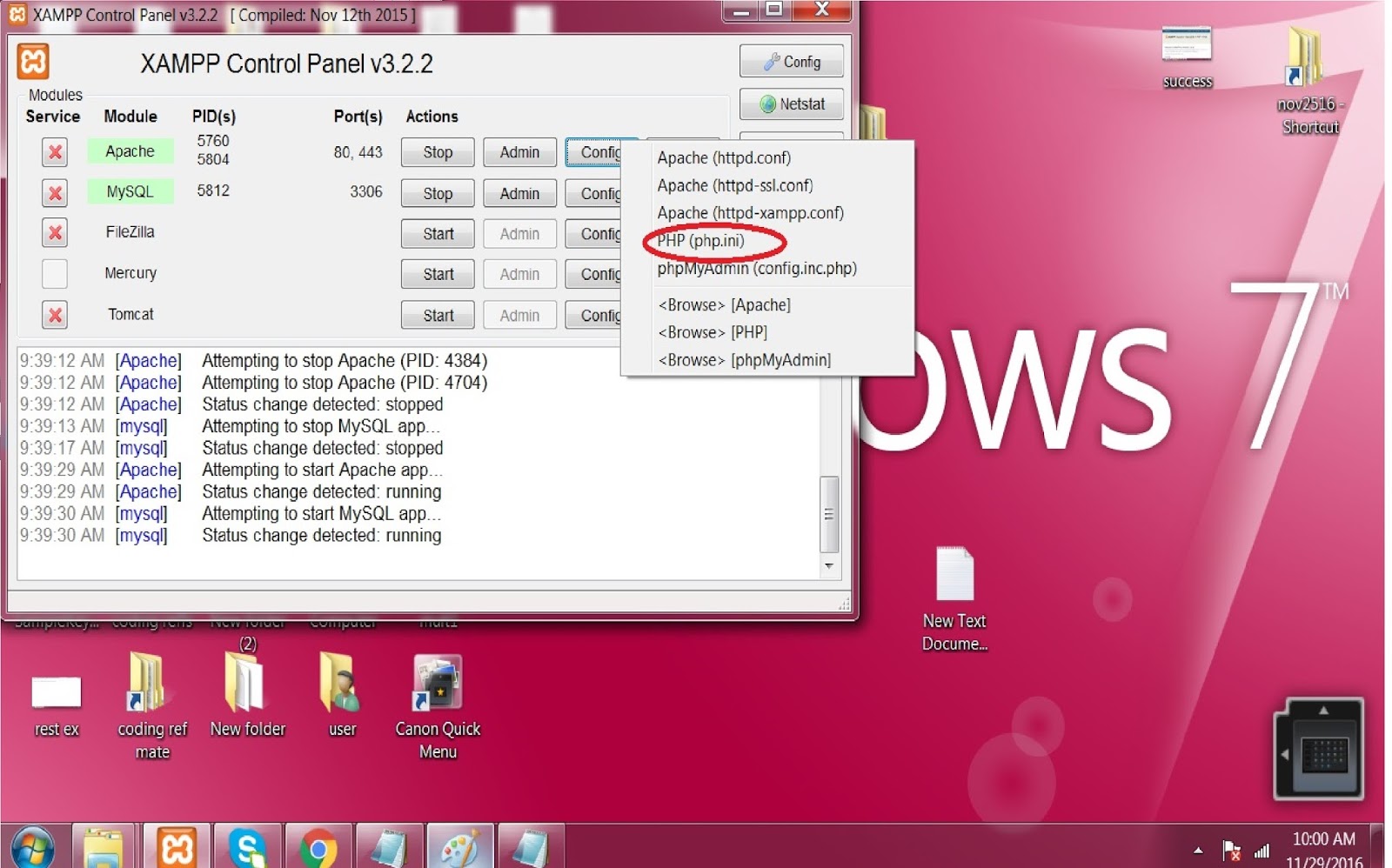Viewport: 1392px width, 868px height.
Task: Select the success desktop file icon
Action: 1187,57
